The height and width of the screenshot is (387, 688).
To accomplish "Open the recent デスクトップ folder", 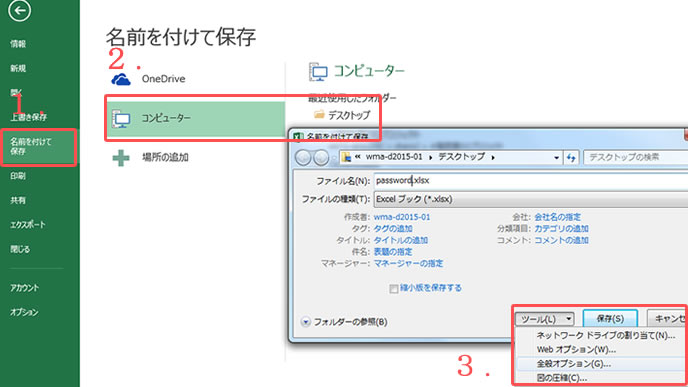I will coord(349,115).
